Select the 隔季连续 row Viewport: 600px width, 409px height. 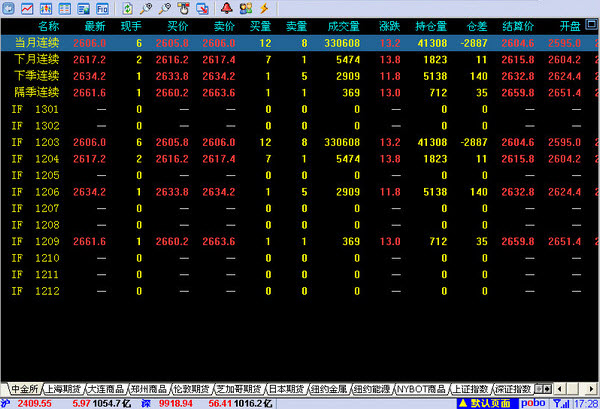[x=299, y=92]
